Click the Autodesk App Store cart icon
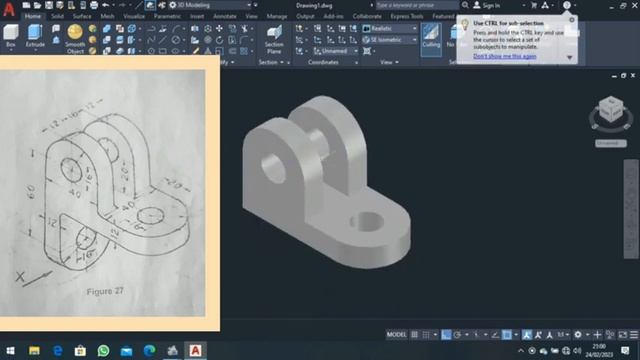The image size is (640, 360). pos(534,5)
